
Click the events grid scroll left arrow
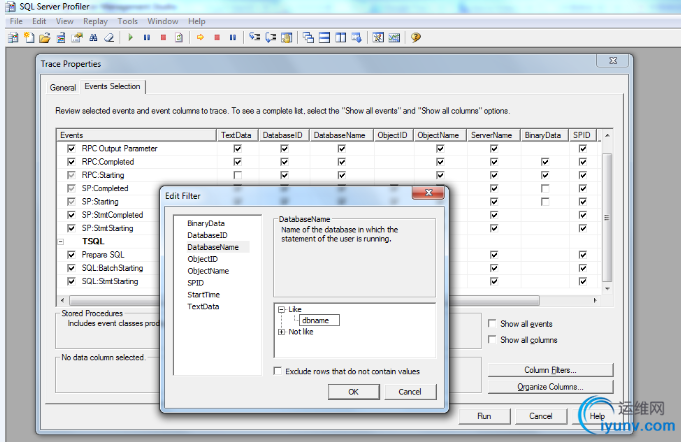63,300
